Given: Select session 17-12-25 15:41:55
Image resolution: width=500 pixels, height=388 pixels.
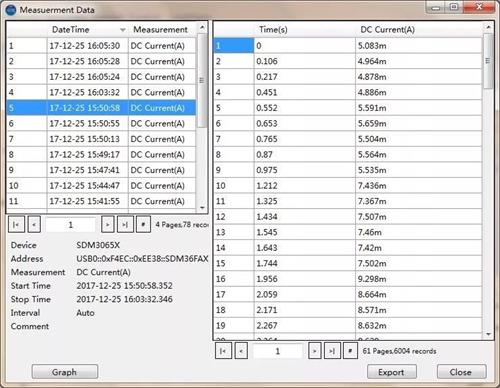Looking at the screenshot, I should click(x=101, y=201).
